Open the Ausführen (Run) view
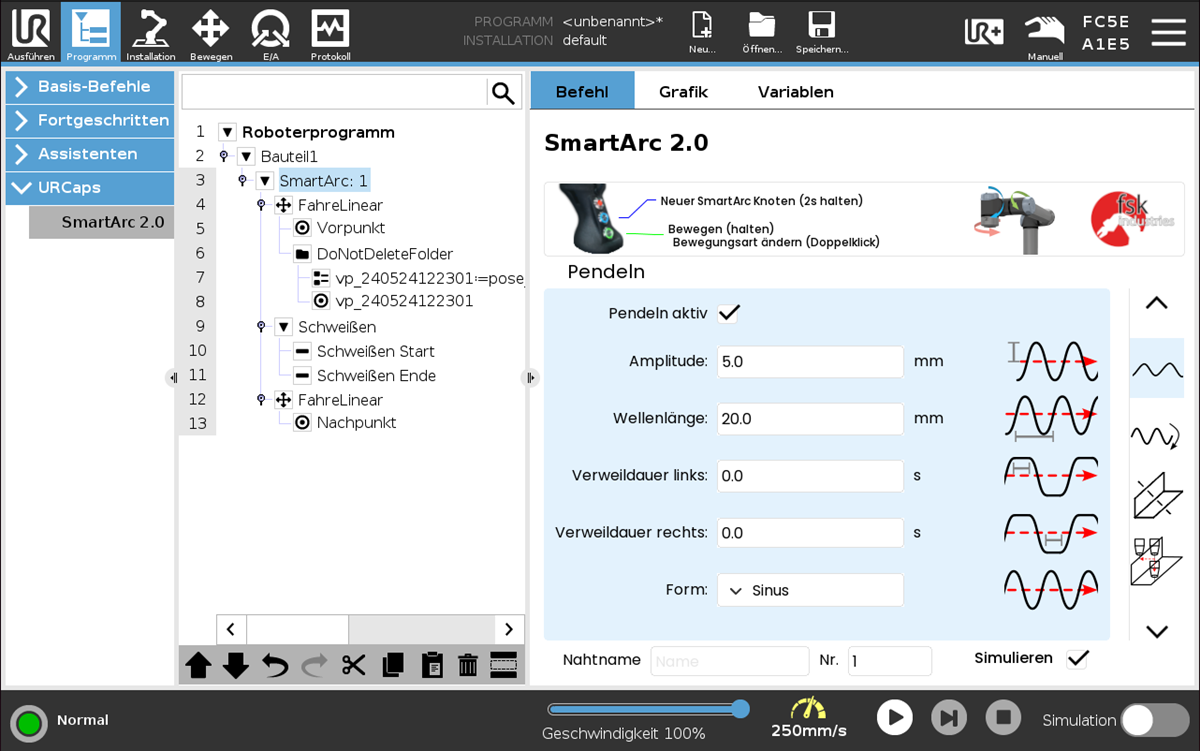Screen dimensions: 1200x751 [31, 33]
